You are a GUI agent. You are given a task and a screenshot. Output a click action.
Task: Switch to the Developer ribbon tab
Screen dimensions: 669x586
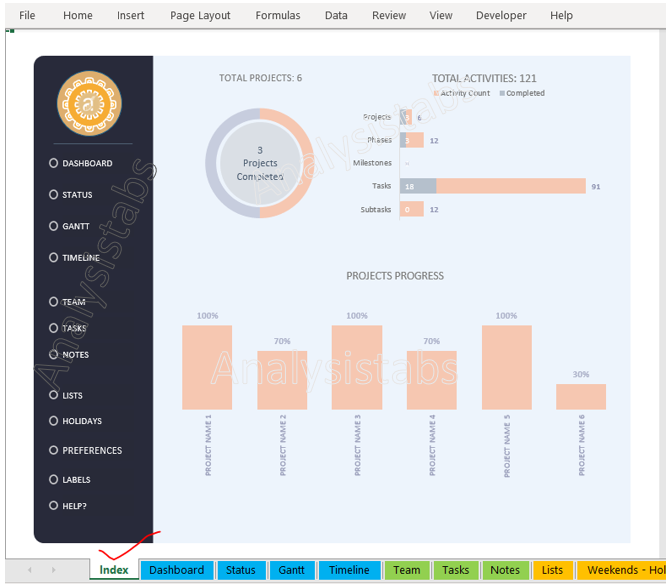click(x=501, y=15)
